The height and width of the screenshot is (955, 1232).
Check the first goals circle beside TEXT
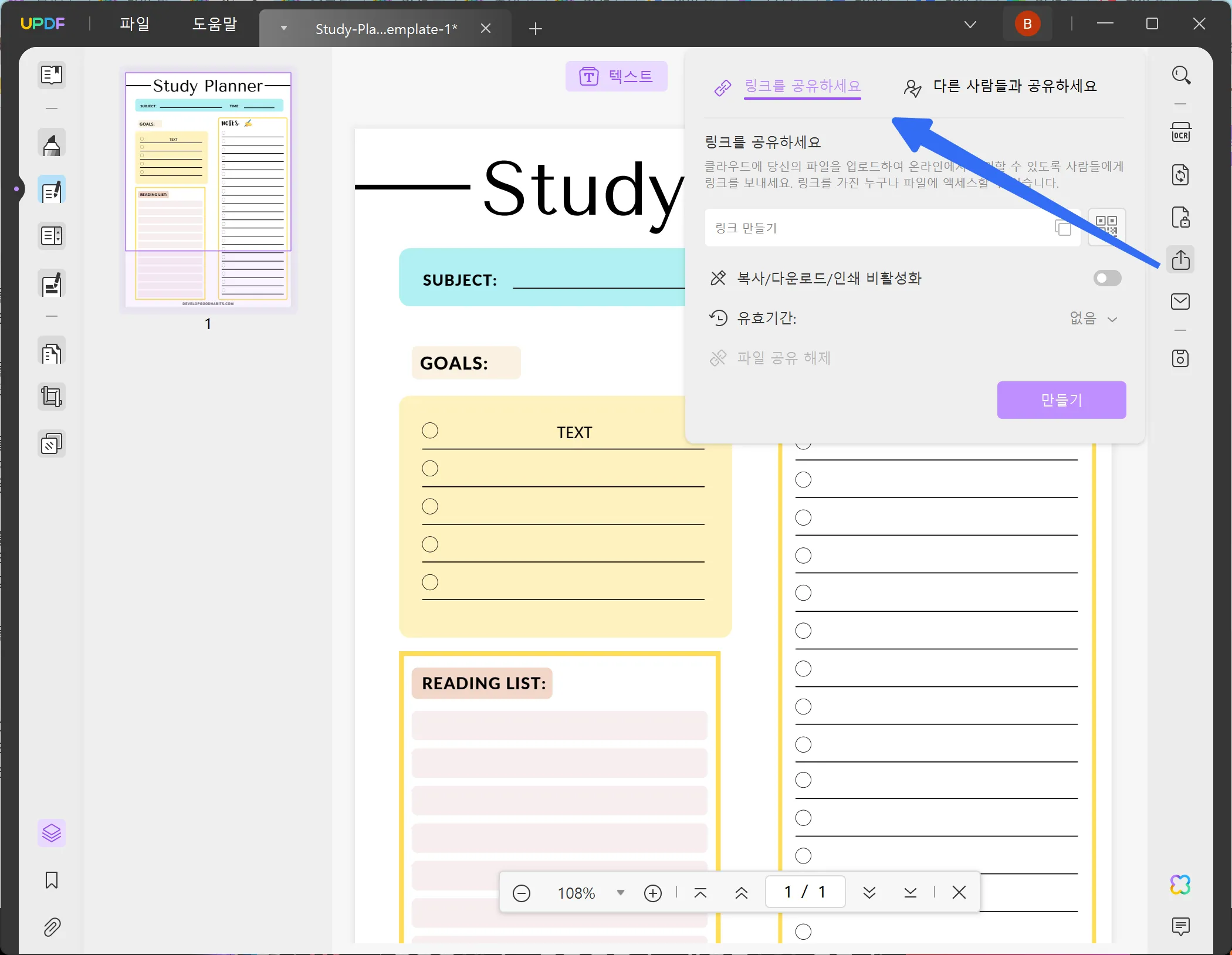(x=430, y=431)
